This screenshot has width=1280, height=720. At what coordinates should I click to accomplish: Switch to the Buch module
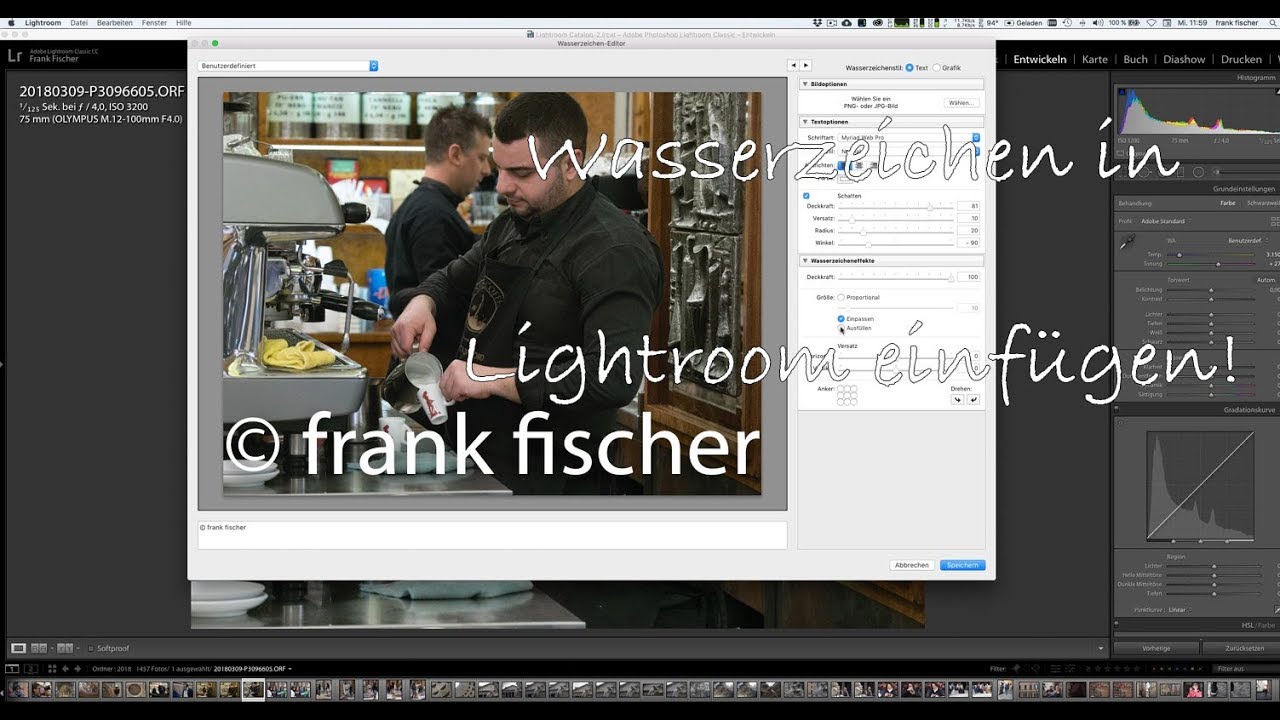1135,59
